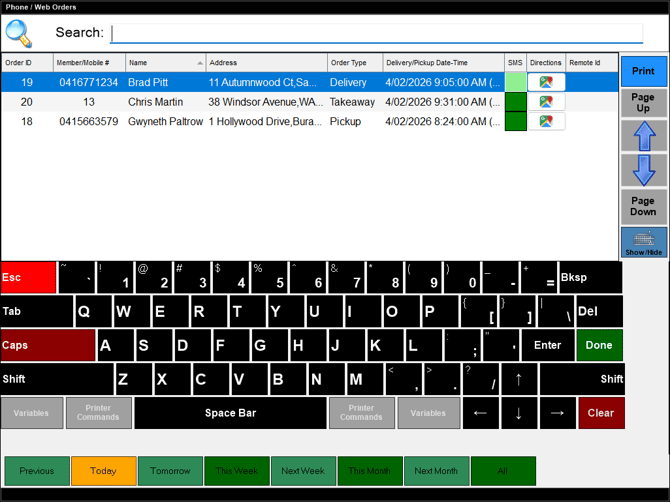670x502 pixels.
Task: Click the red Esc key
Action: click(28, 278)
